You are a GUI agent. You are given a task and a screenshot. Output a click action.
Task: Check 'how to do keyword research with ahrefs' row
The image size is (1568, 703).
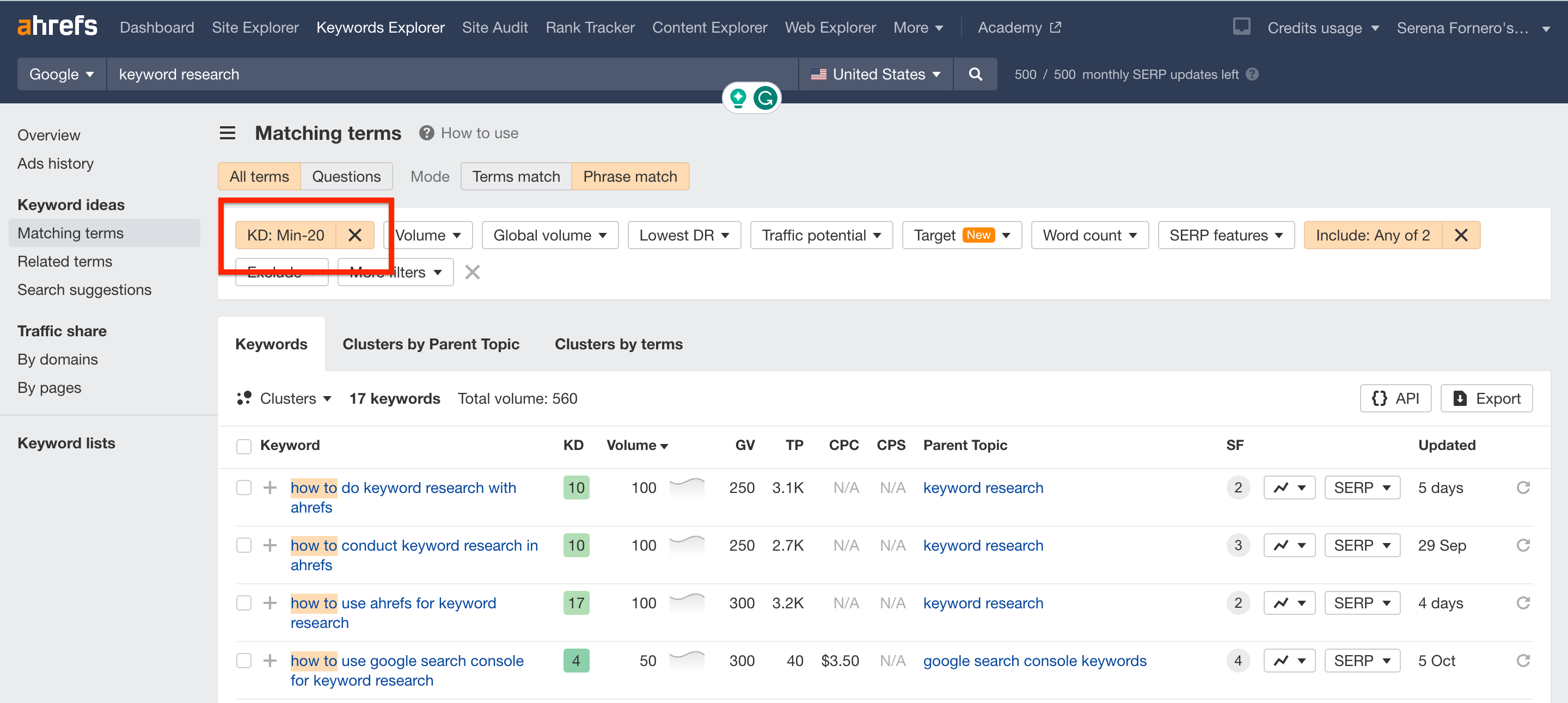243,487
